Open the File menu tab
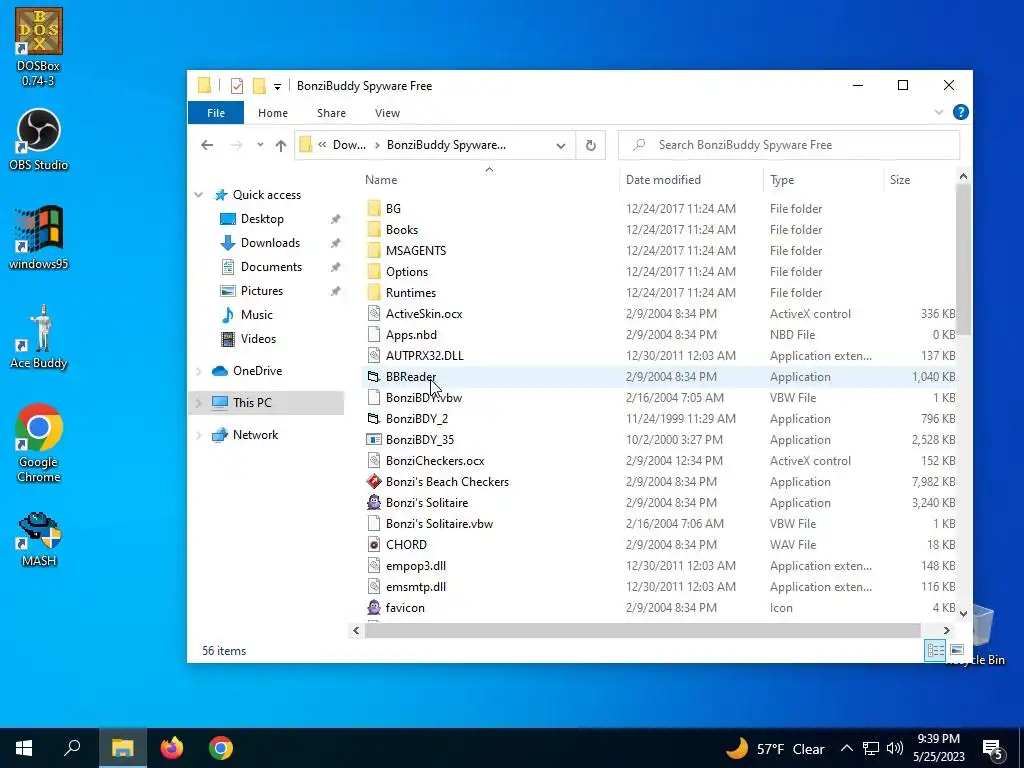Viewport: 1024px width, 768px height. click(x=216, y=113)
